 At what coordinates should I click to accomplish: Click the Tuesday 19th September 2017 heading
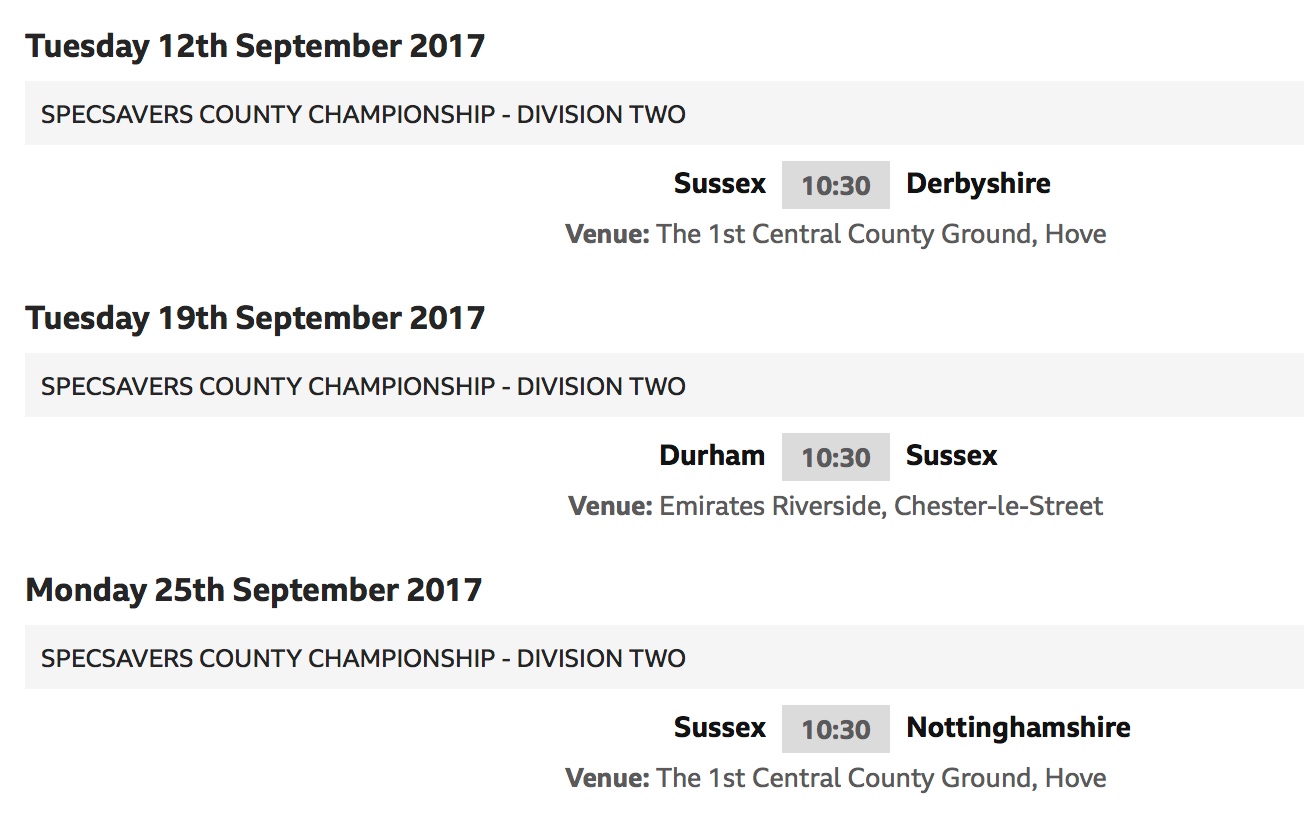(255, 318)
